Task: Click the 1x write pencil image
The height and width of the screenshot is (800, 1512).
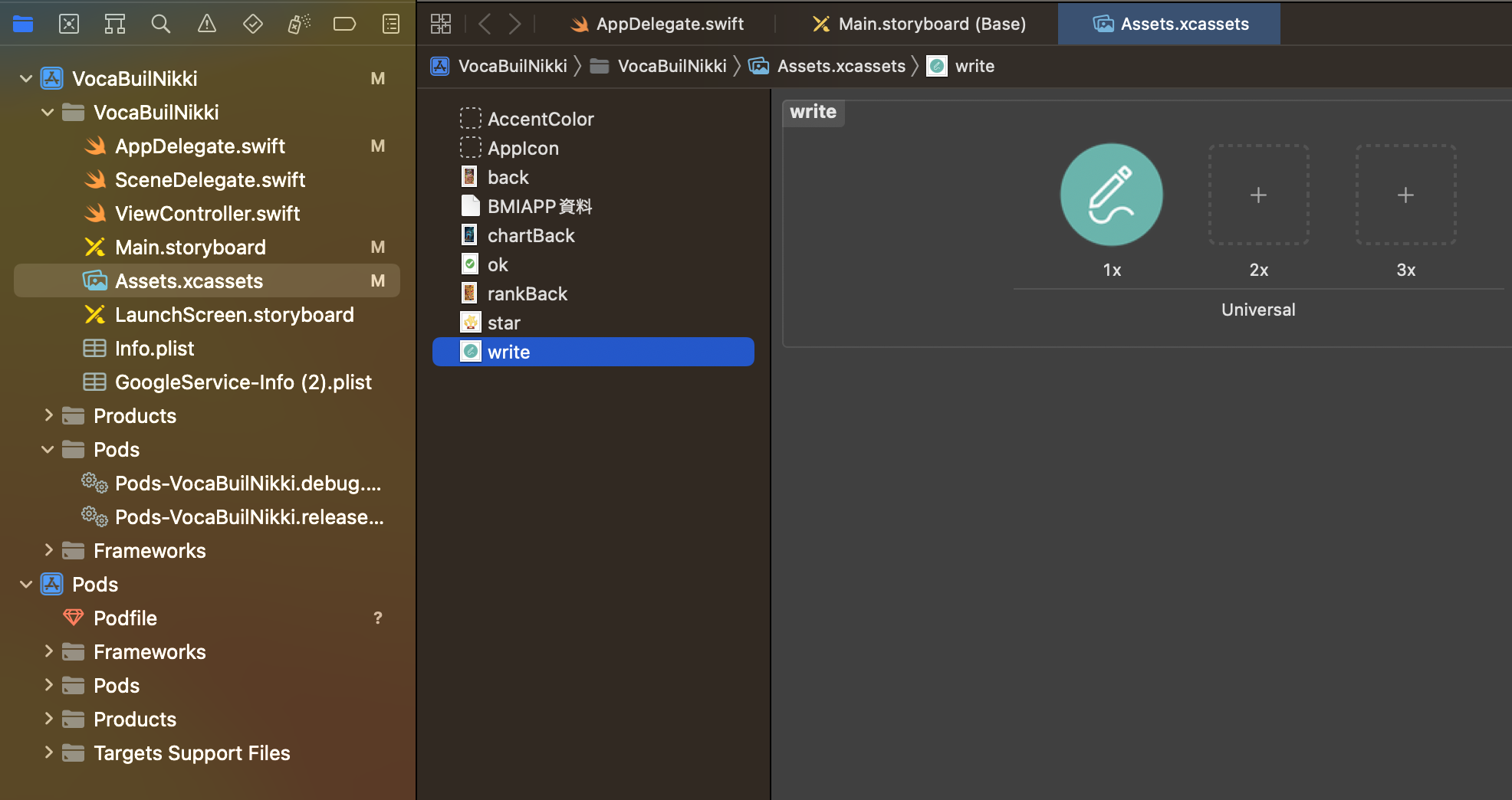Action: tap(1111, 195)
